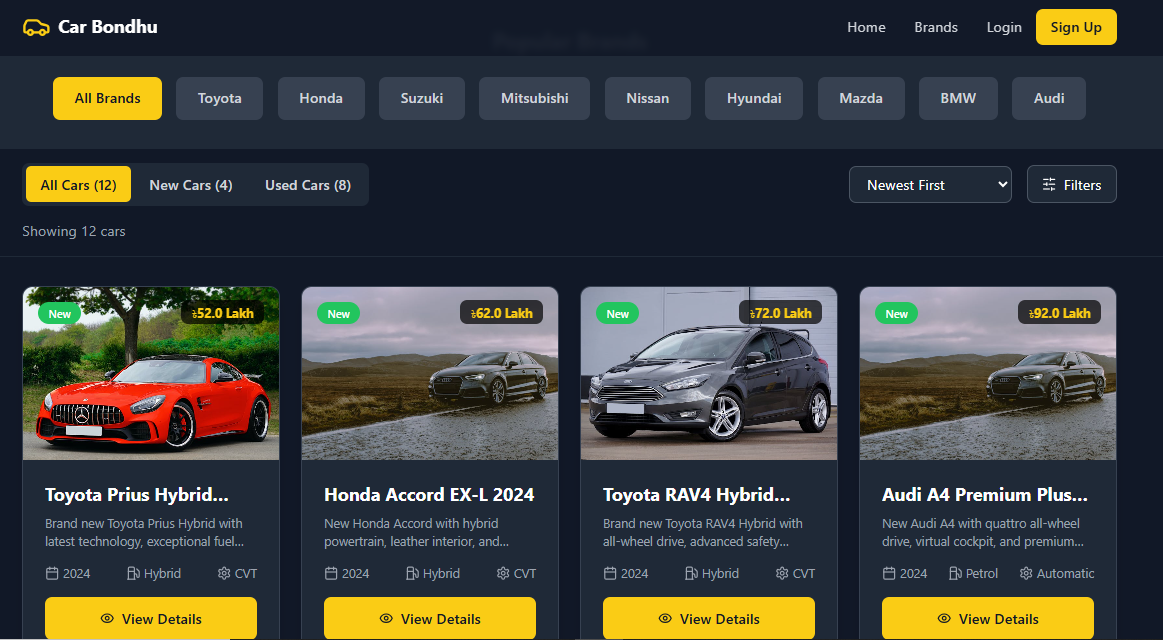Viewport: 1163px width, 640px height.
Task: Switch to the New Cars (4) tab
Action: [190, 185]
